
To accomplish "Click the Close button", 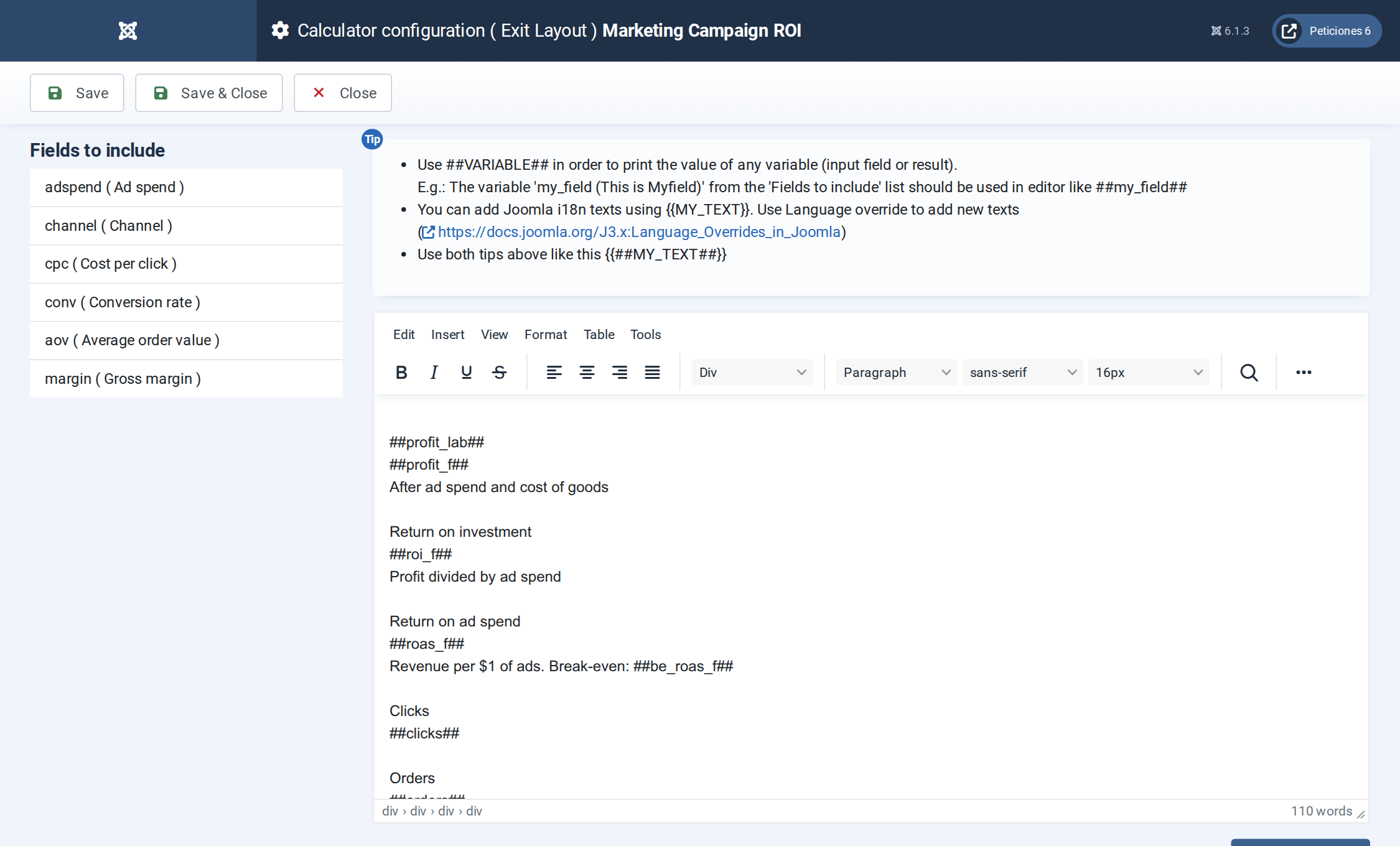I will coord(343,93).
